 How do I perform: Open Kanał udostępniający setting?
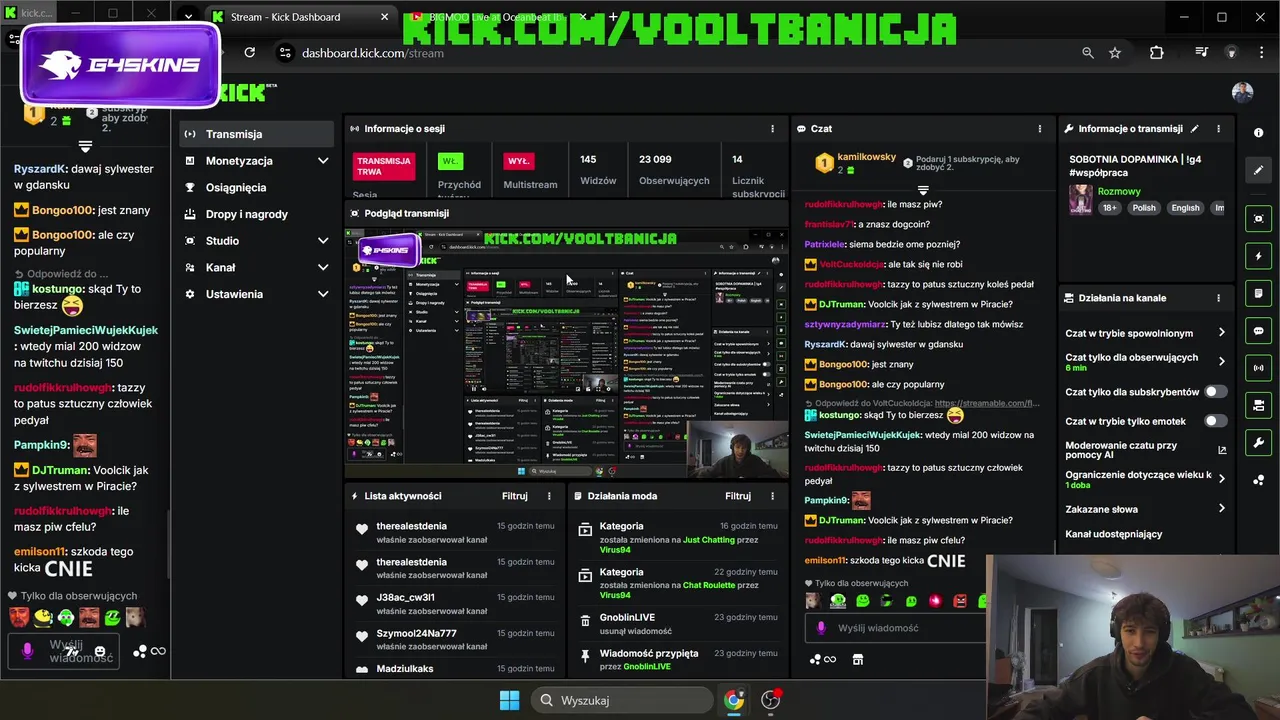coord(1114,534)
